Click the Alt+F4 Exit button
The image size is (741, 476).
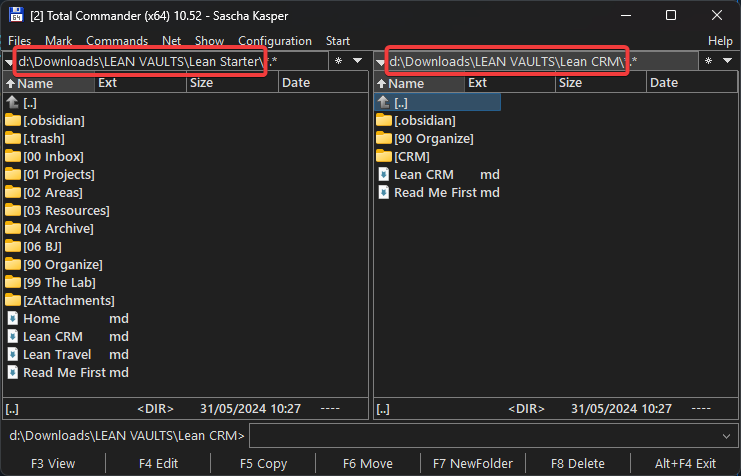pos(685,464)
